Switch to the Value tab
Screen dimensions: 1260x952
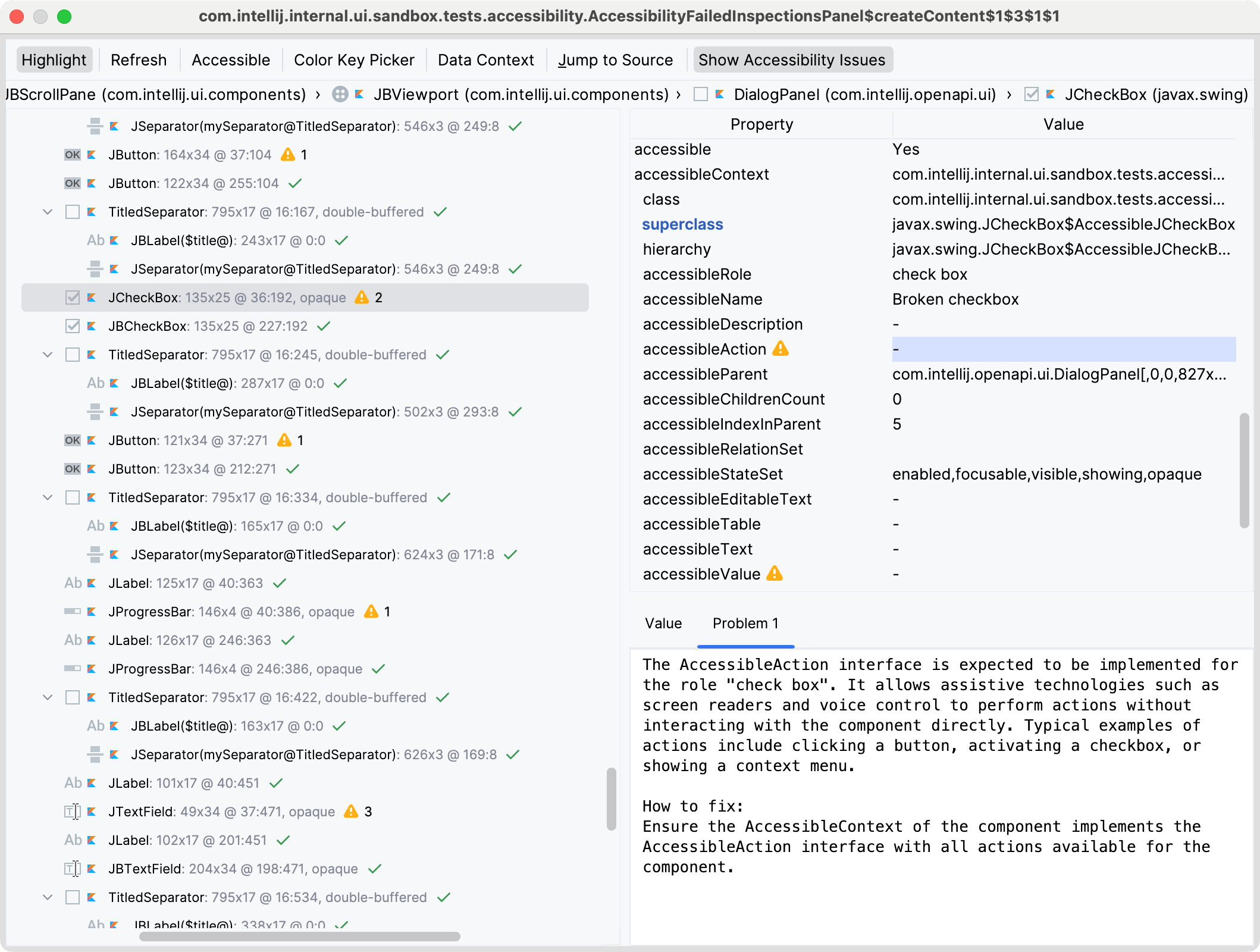pos(663,624)
